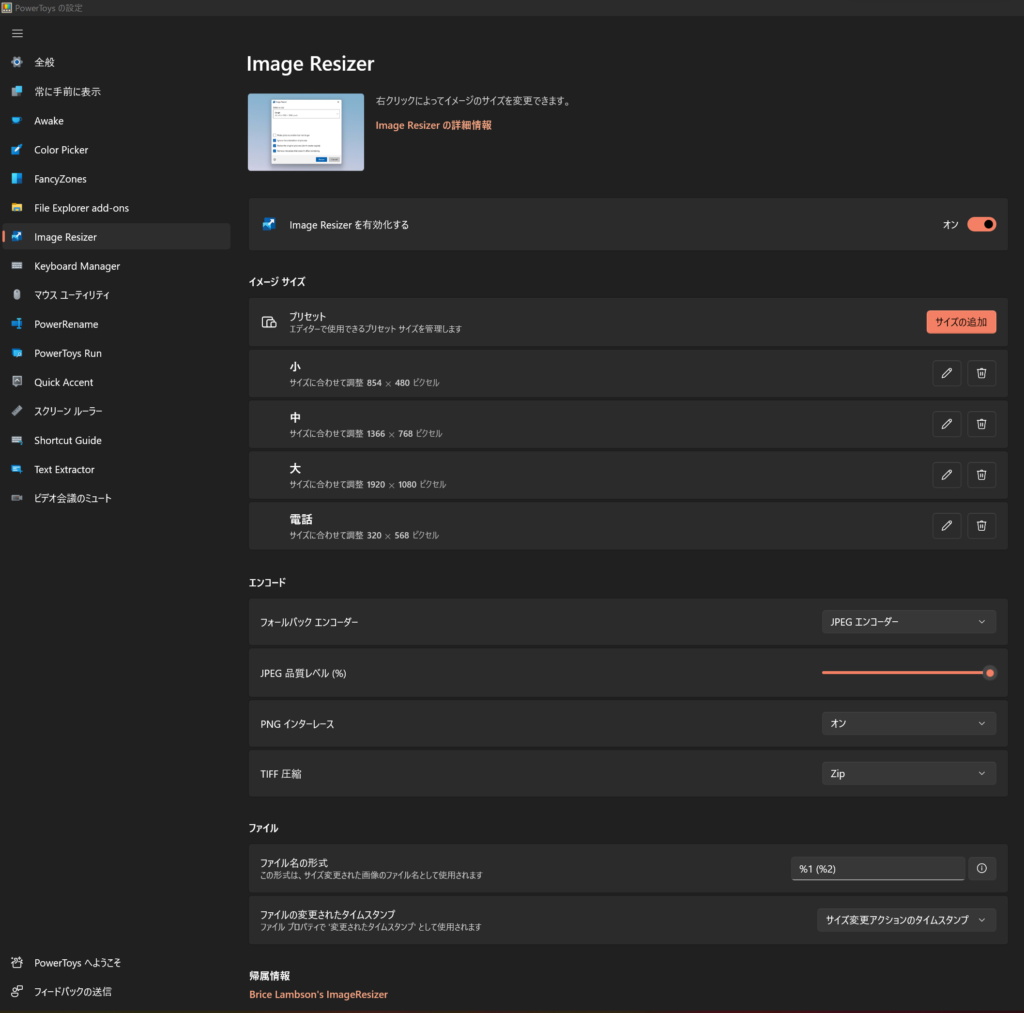Delete the 小 preset with trash icon
This screenshot has height=1013, width=1024.
tap(981, 373)
